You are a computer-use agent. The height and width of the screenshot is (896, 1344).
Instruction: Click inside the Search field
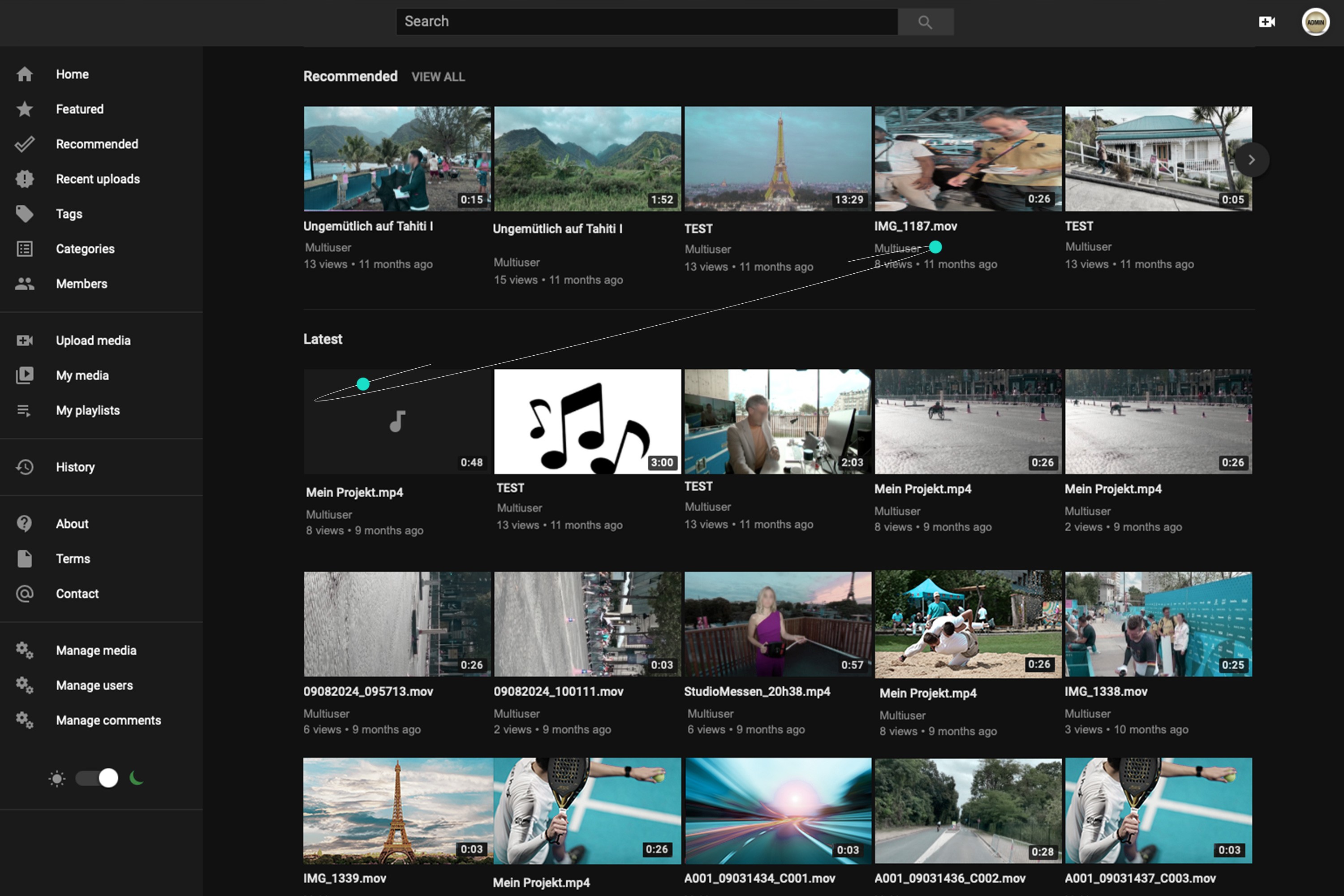(646, 22)
